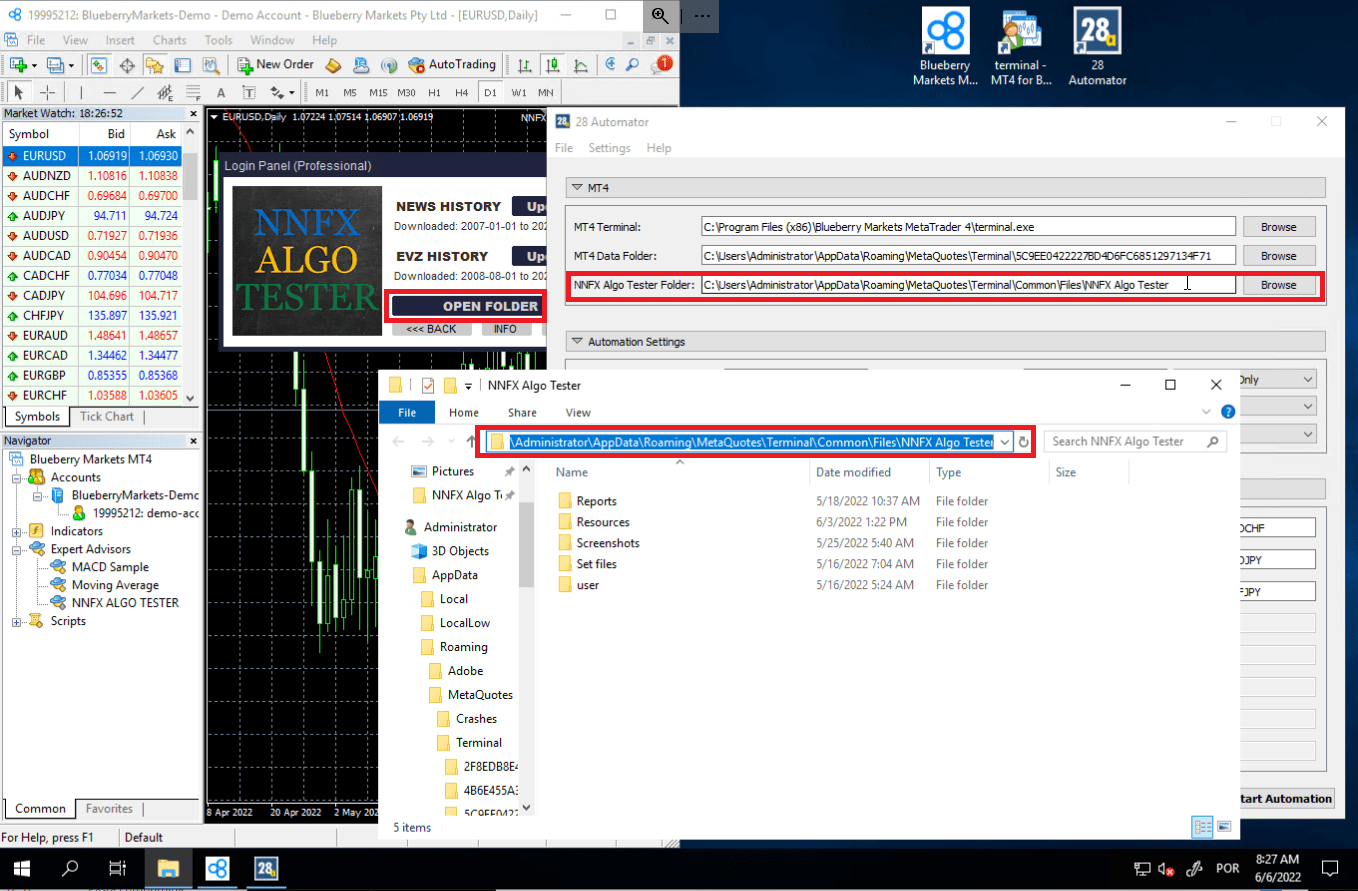
Task: Click the New Chart icon in MT4 toolbar
Action: tap(20, 65)
